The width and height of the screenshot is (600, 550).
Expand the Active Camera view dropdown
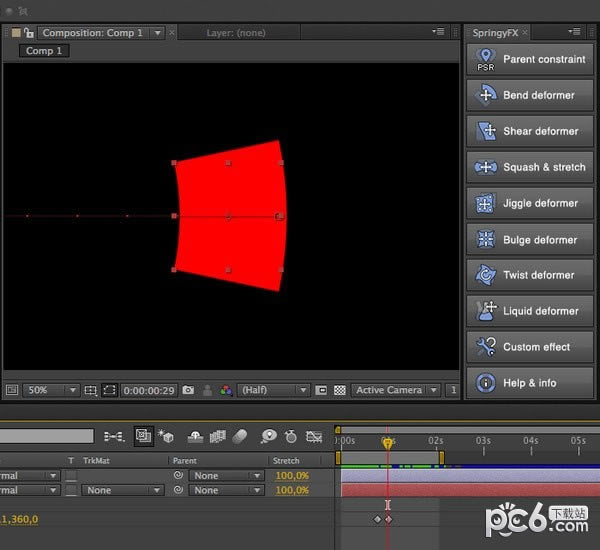click(x=396, y=390)
